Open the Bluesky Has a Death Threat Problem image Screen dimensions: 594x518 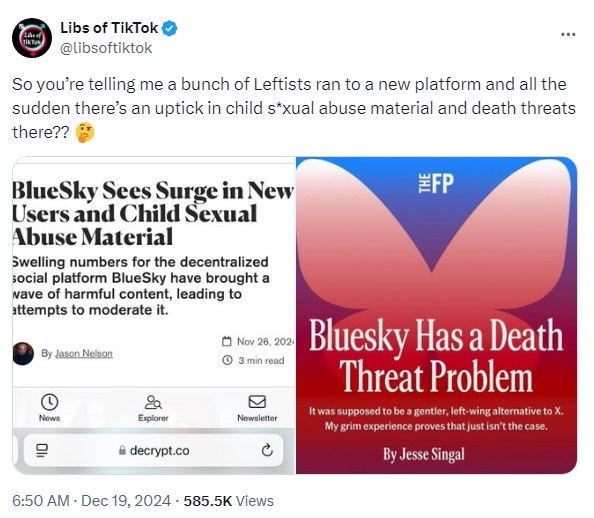tap(436, 315)
